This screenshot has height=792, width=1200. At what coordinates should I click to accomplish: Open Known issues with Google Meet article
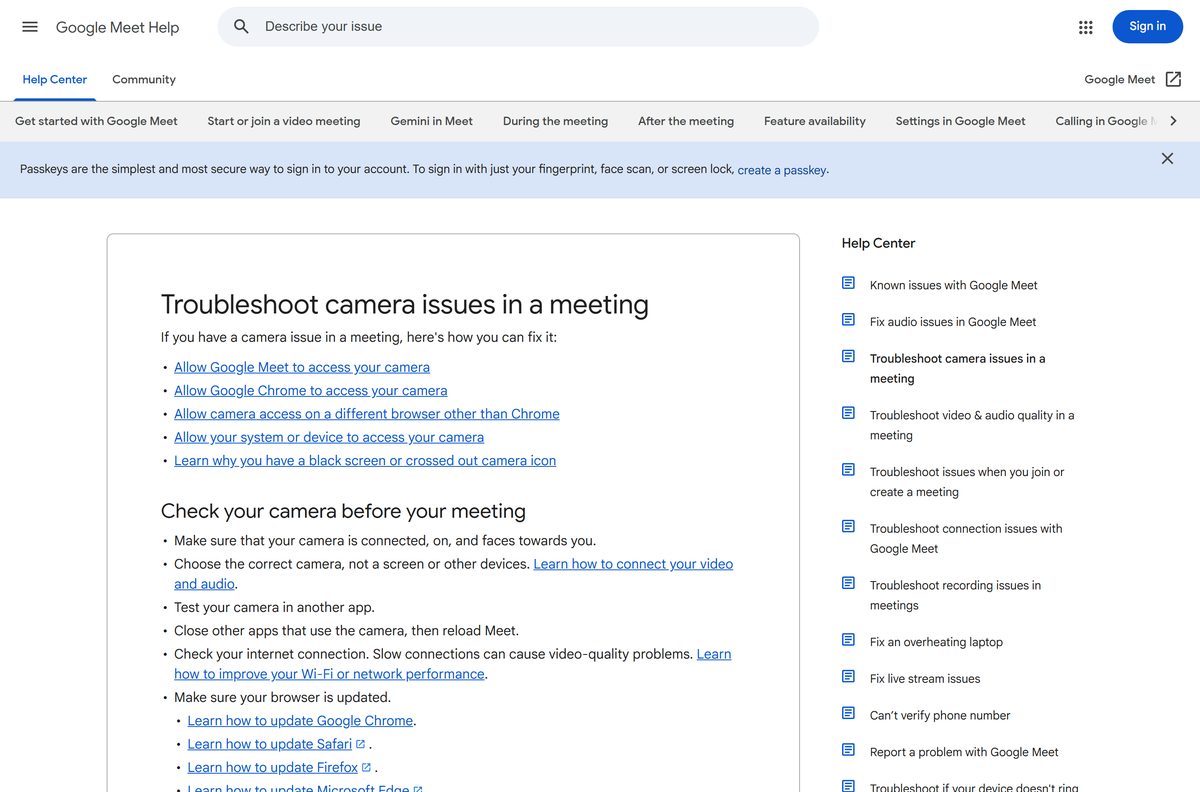[x=954, y=285]
